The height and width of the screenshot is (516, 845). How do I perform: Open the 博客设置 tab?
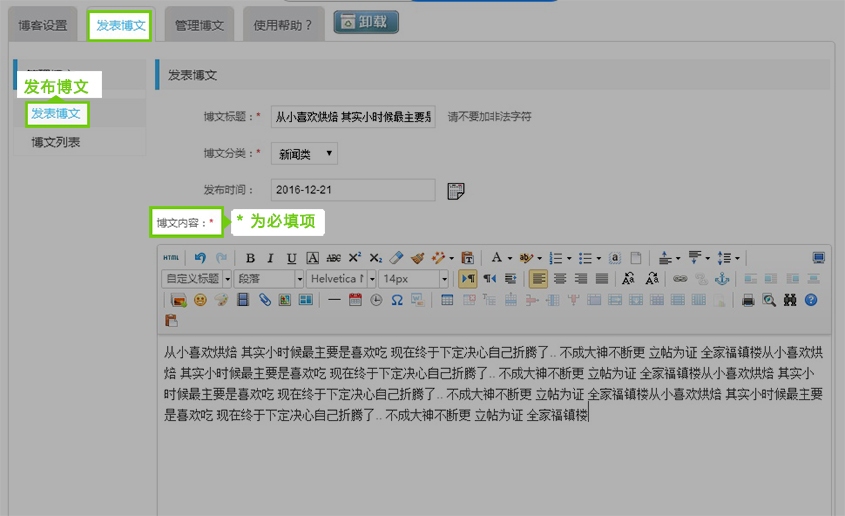point(43,25)
